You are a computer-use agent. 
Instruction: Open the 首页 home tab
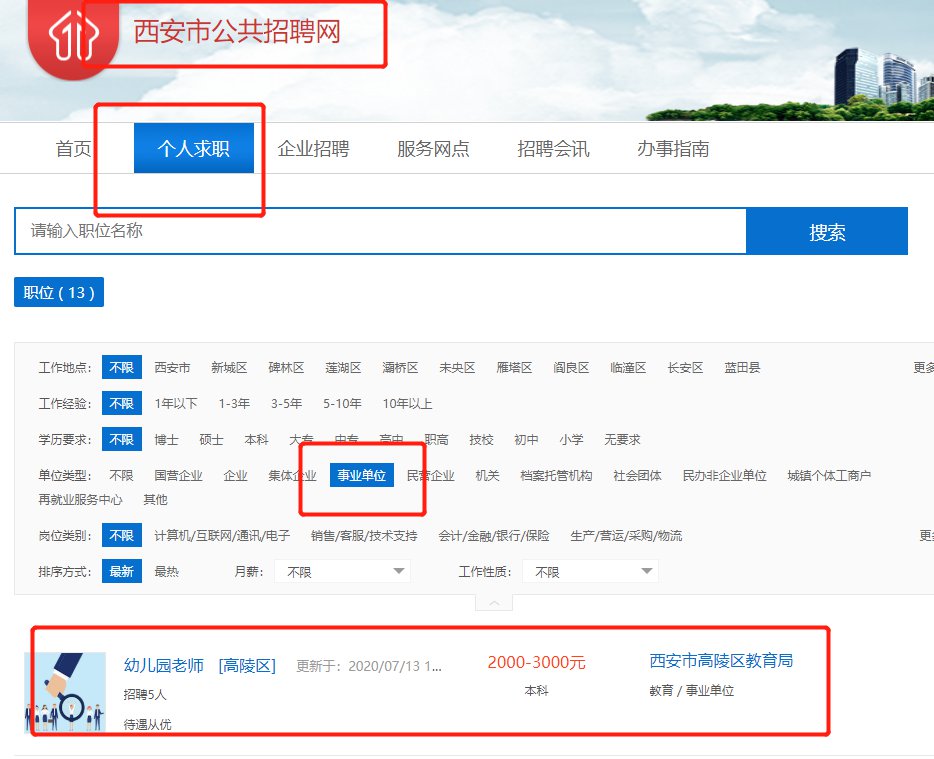(73, 149)
